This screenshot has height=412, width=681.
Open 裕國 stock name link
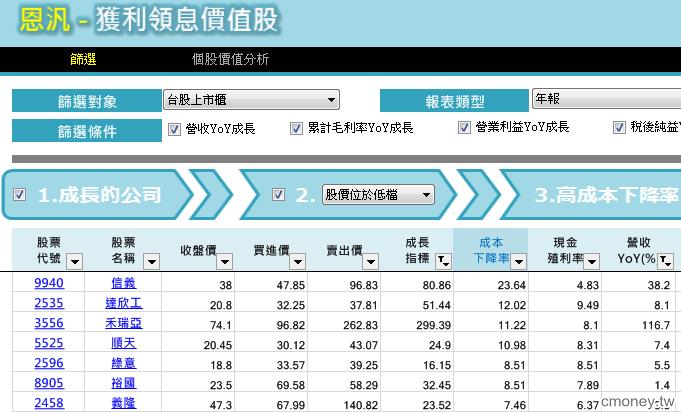(124, 383)
